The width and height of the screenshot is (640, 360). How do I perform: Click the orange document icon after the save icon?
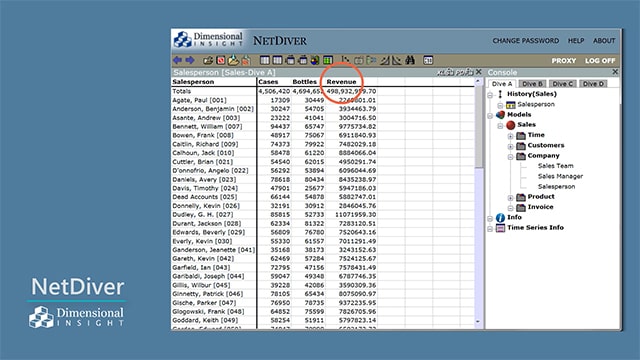point(246,60)
